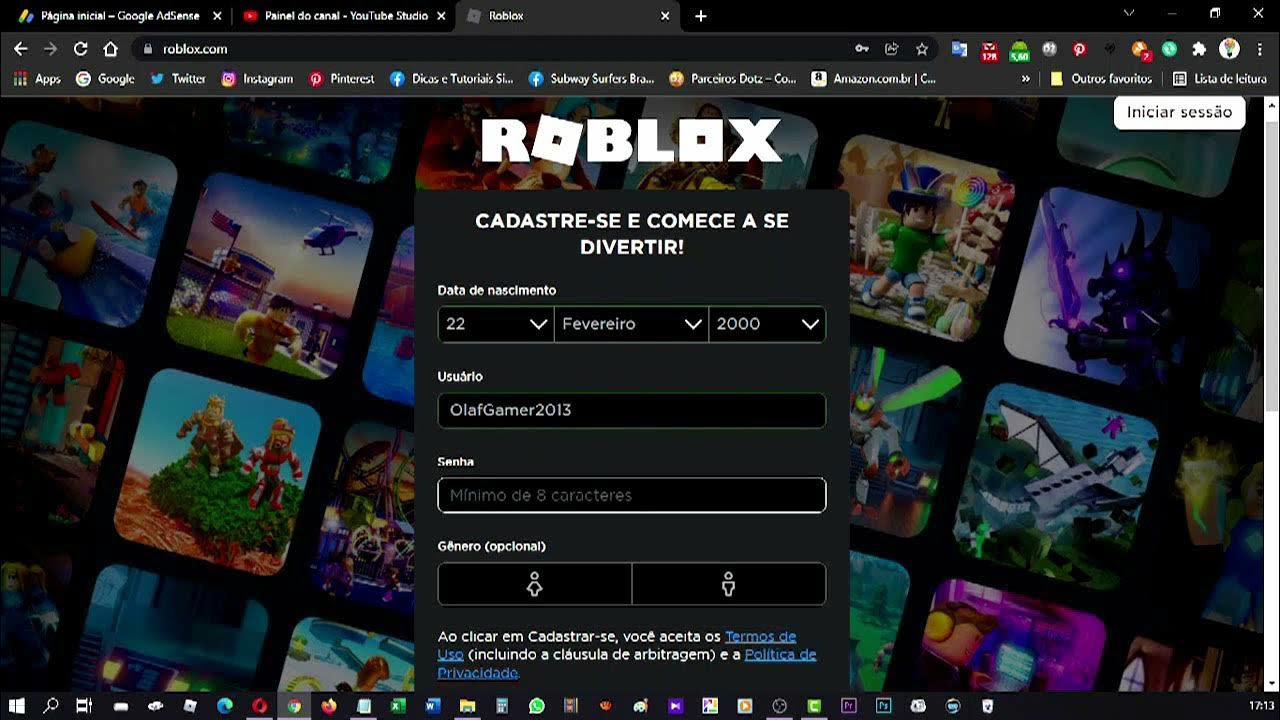Bookmark this page with the star icon

pos(922,49)
